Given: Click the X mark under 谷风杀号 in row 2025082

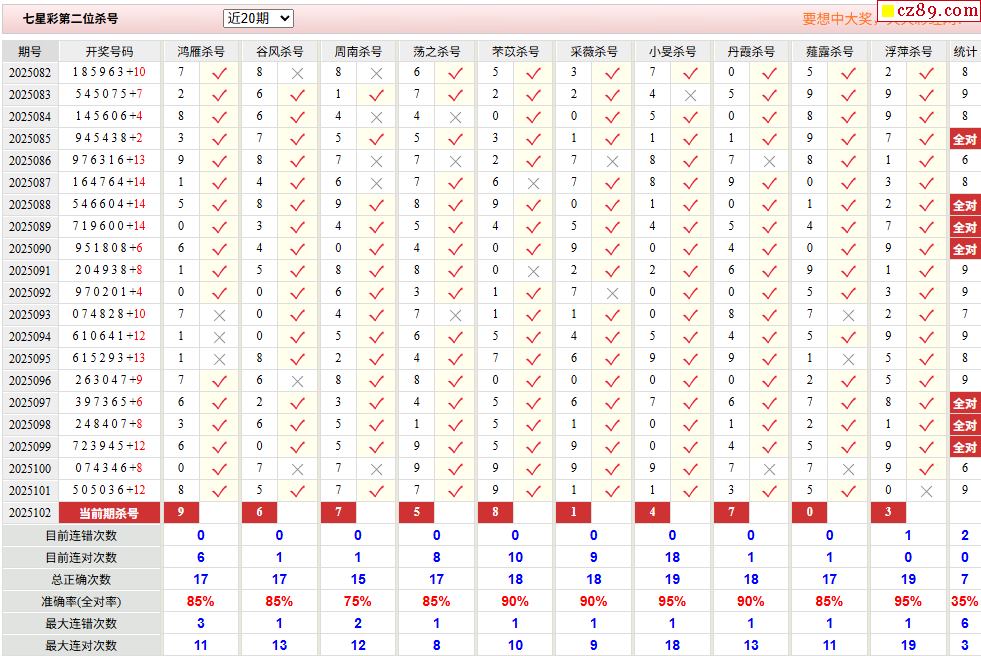Looking at the screenshot, I should point(297,74).
